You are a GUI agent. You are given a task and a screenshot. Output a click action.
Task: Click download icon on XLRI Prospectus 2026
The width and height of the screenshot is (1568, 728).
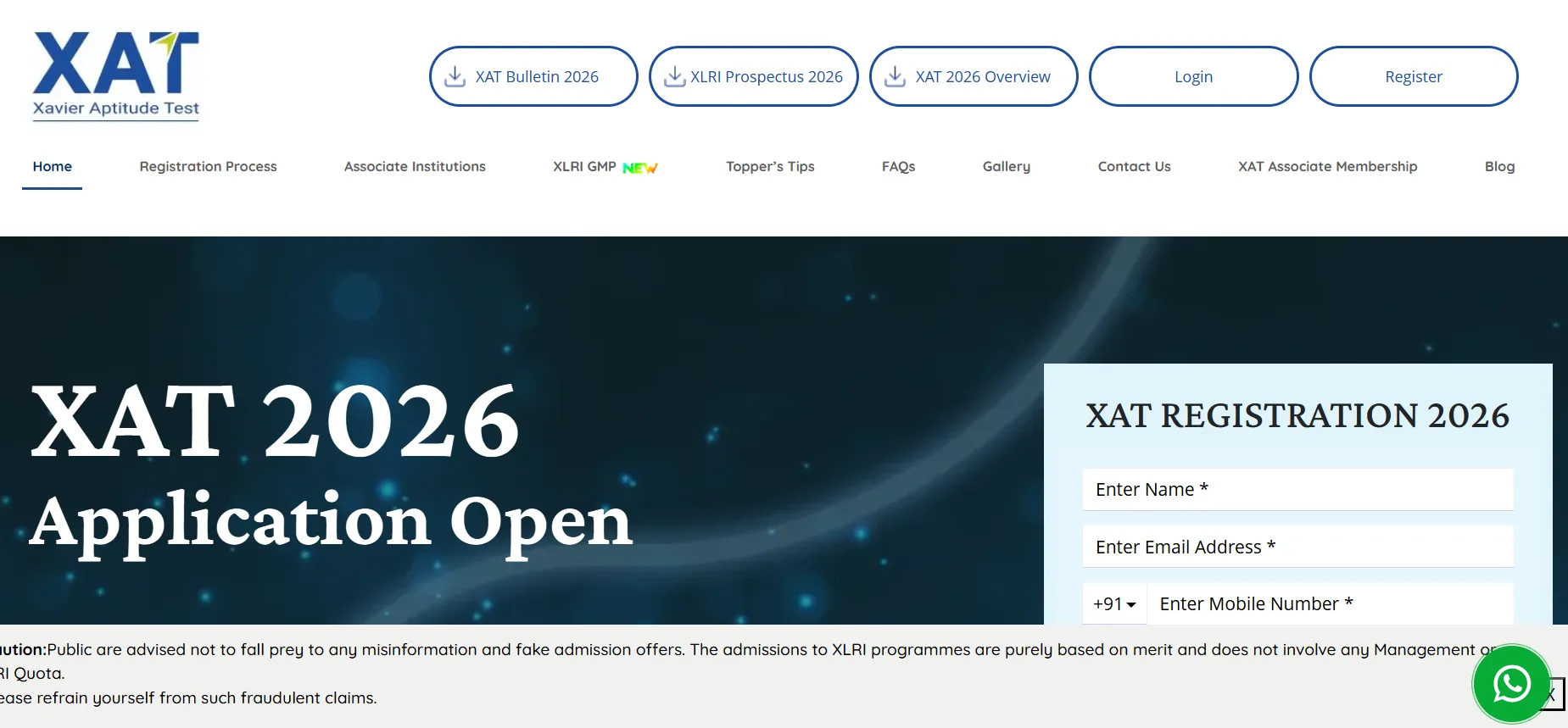coord(674,77)
